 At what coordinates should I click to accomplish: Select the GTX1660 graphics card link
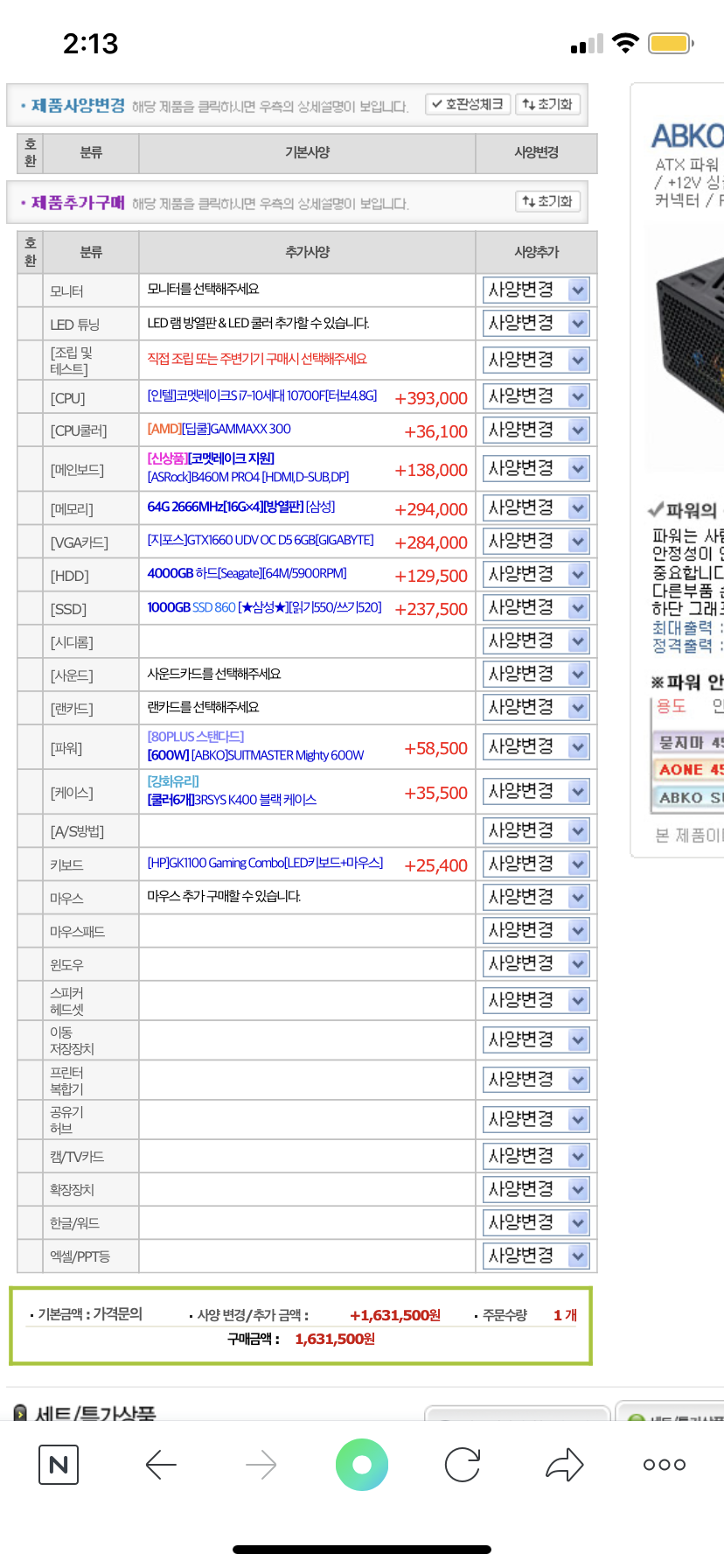(261, 540)
